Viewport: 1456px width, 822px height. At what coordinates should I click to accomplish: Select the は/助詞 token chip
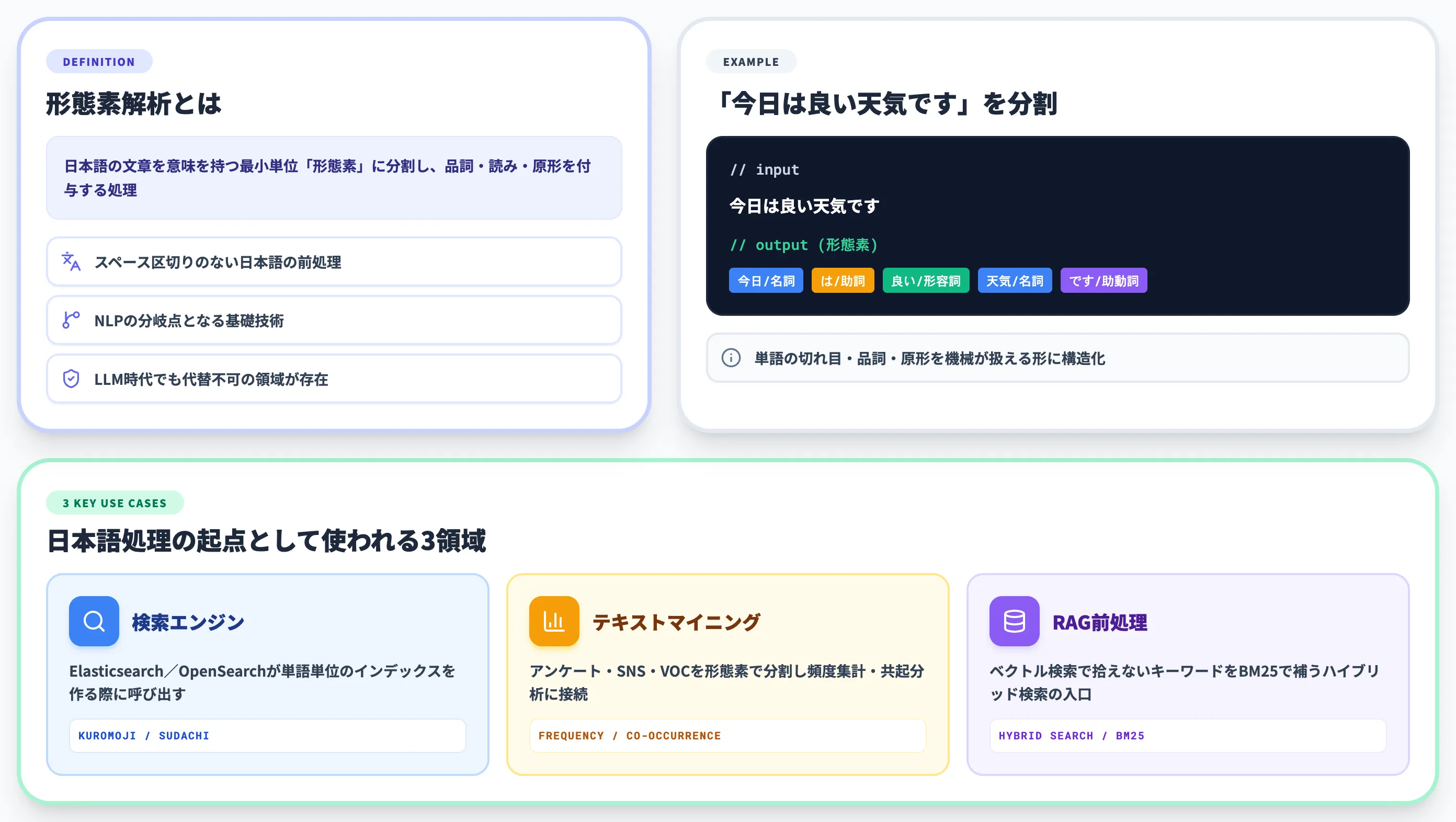(x=843, y=281)
